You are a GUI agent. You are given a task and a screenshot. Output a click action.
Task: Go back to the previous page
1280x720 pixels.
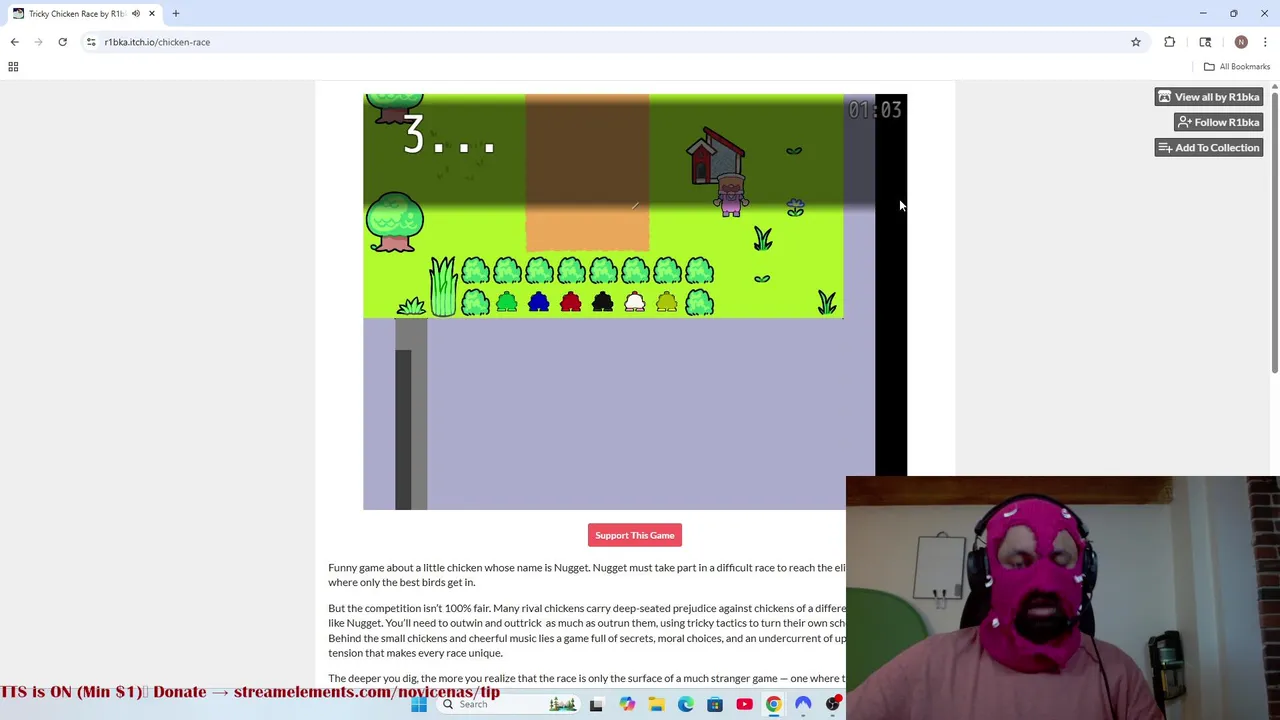(14, 42)
